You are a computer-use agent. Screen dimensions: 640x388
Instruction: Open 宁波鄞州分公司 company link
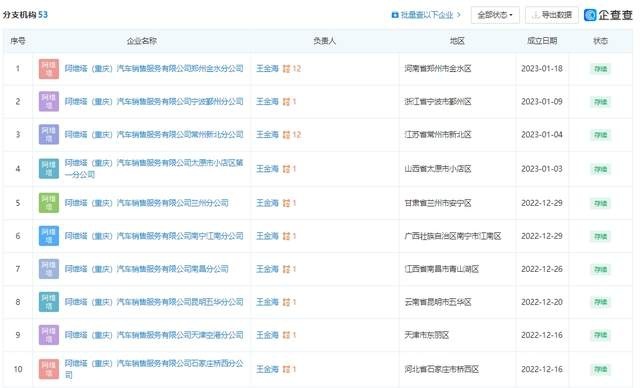tap(154, 102)
